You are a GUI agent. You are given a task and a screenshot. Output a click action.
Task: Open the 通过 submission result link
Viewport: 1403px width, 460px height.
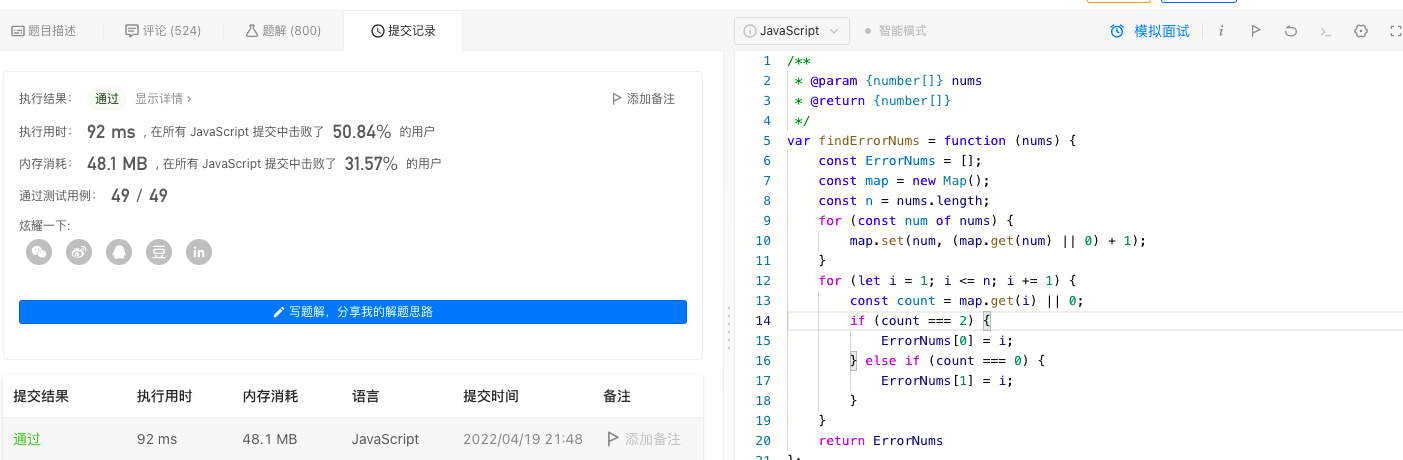27,439
